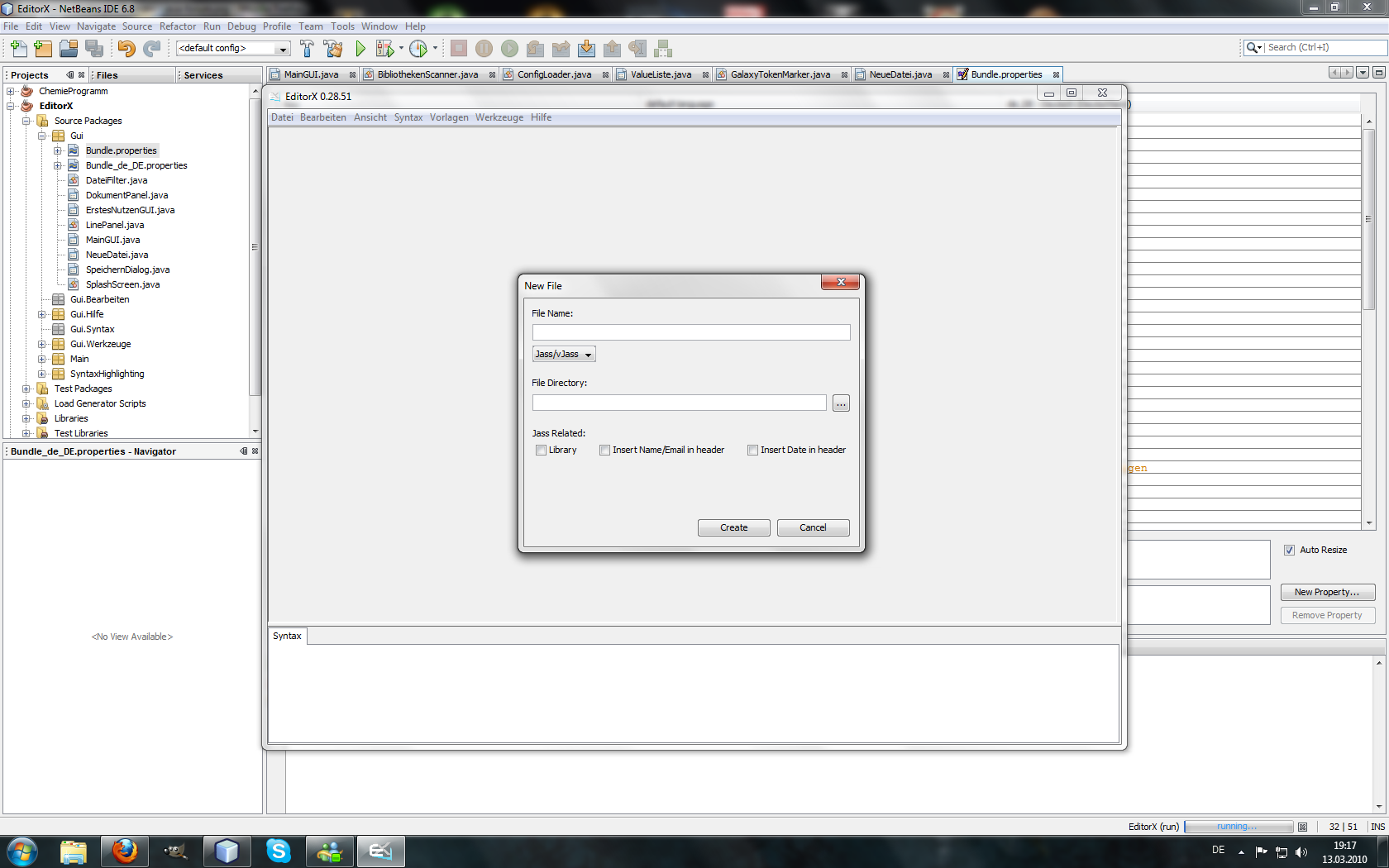
Task: Tick the Library checkbox
Action: point(541,451)
